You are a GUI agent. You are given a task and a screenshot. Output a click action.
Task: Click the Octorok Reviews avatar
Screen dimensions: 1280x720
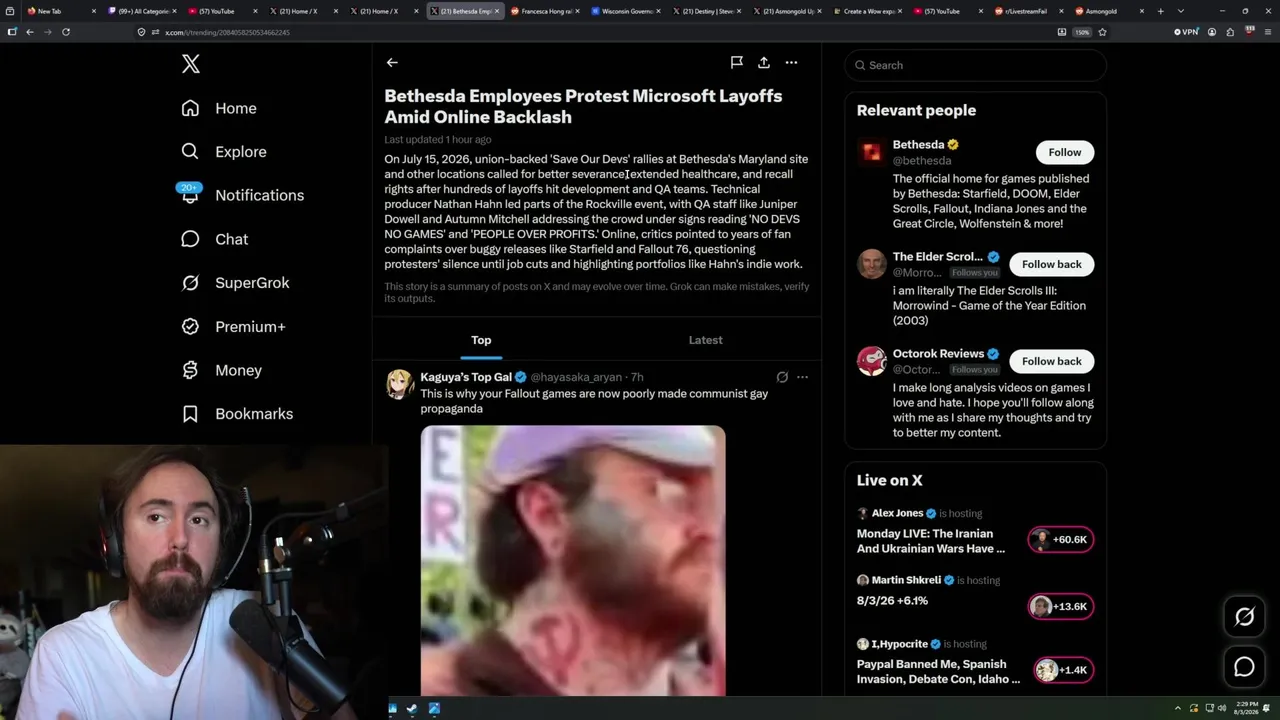point(872,361)
